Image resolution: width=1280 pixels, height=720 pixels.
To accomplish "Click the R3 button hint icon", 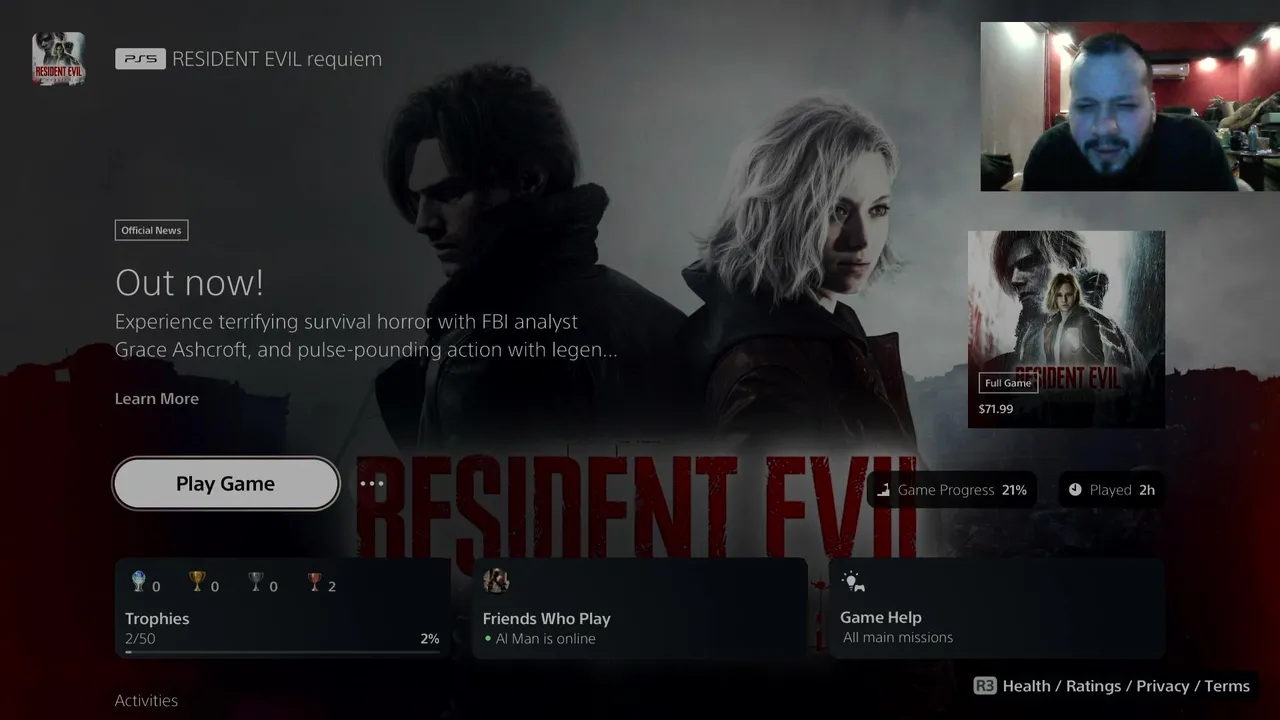I will pyautogui.click(x=985, y=686).
